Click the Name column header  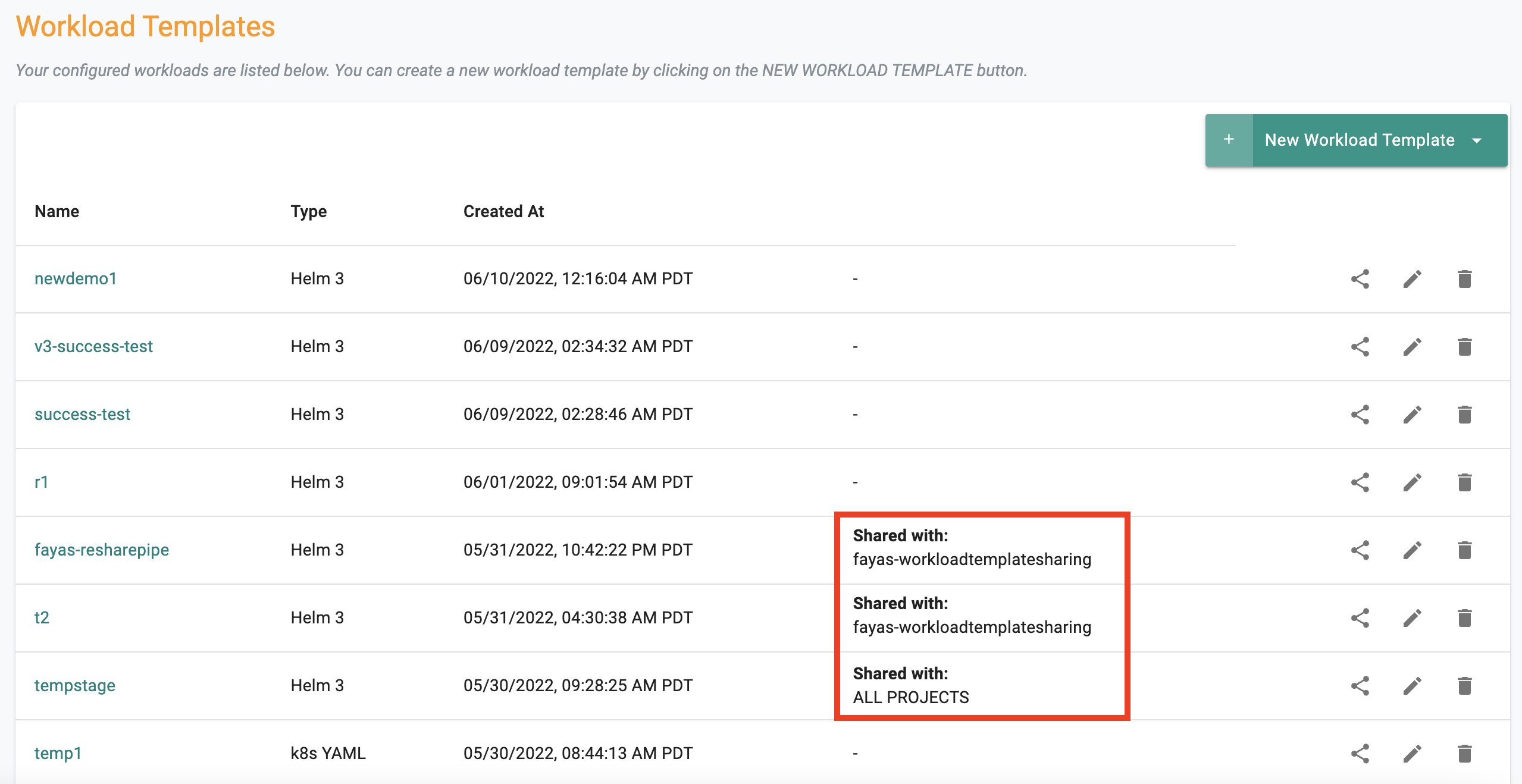(x=57, y=211)
